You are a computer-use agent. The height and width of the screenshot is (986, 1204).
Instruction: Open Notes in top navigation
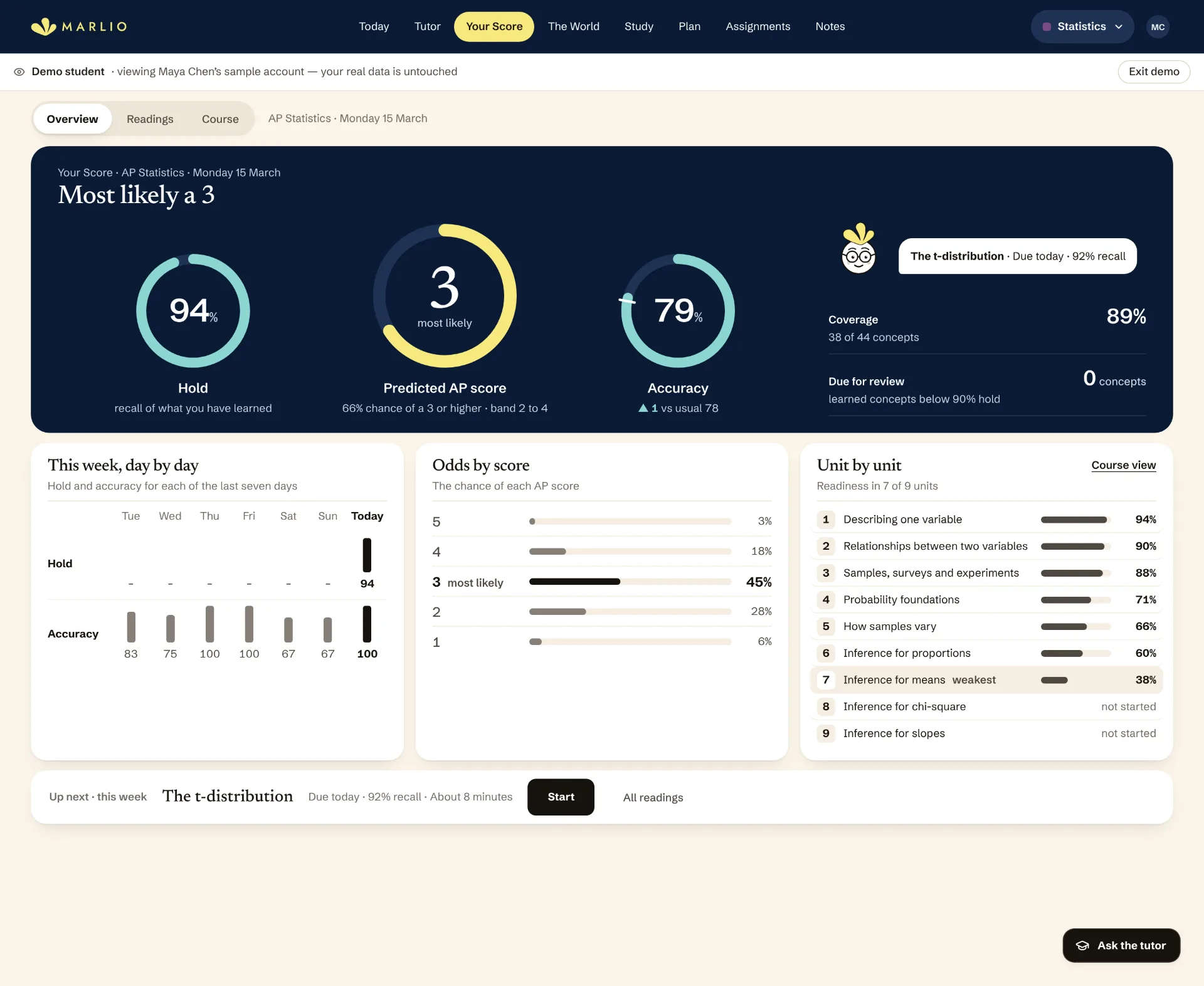pos(830,26)
